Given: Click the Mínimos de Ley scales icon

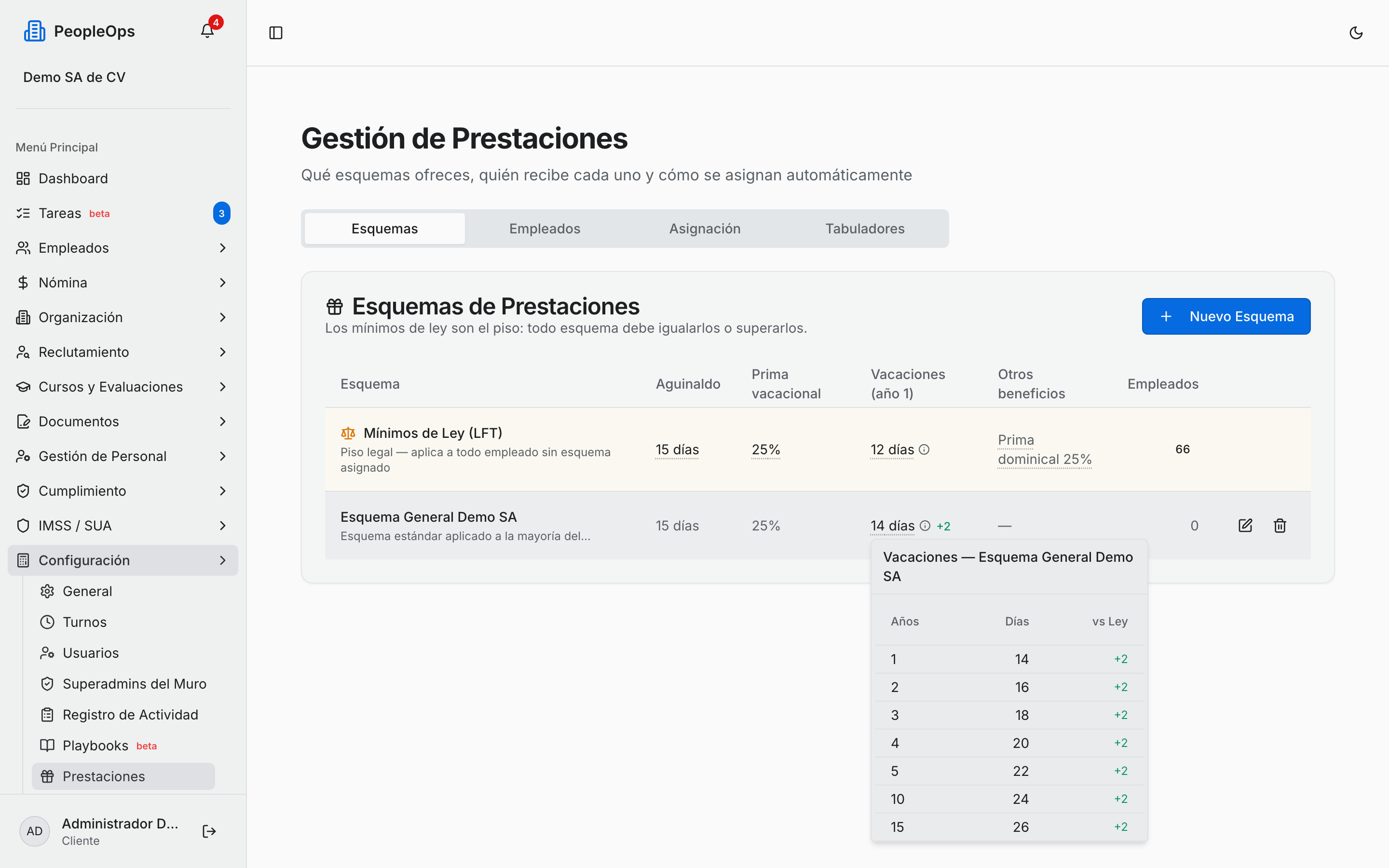Looking at the screenshot, I should pyautogui.click(x=348, y=433).
